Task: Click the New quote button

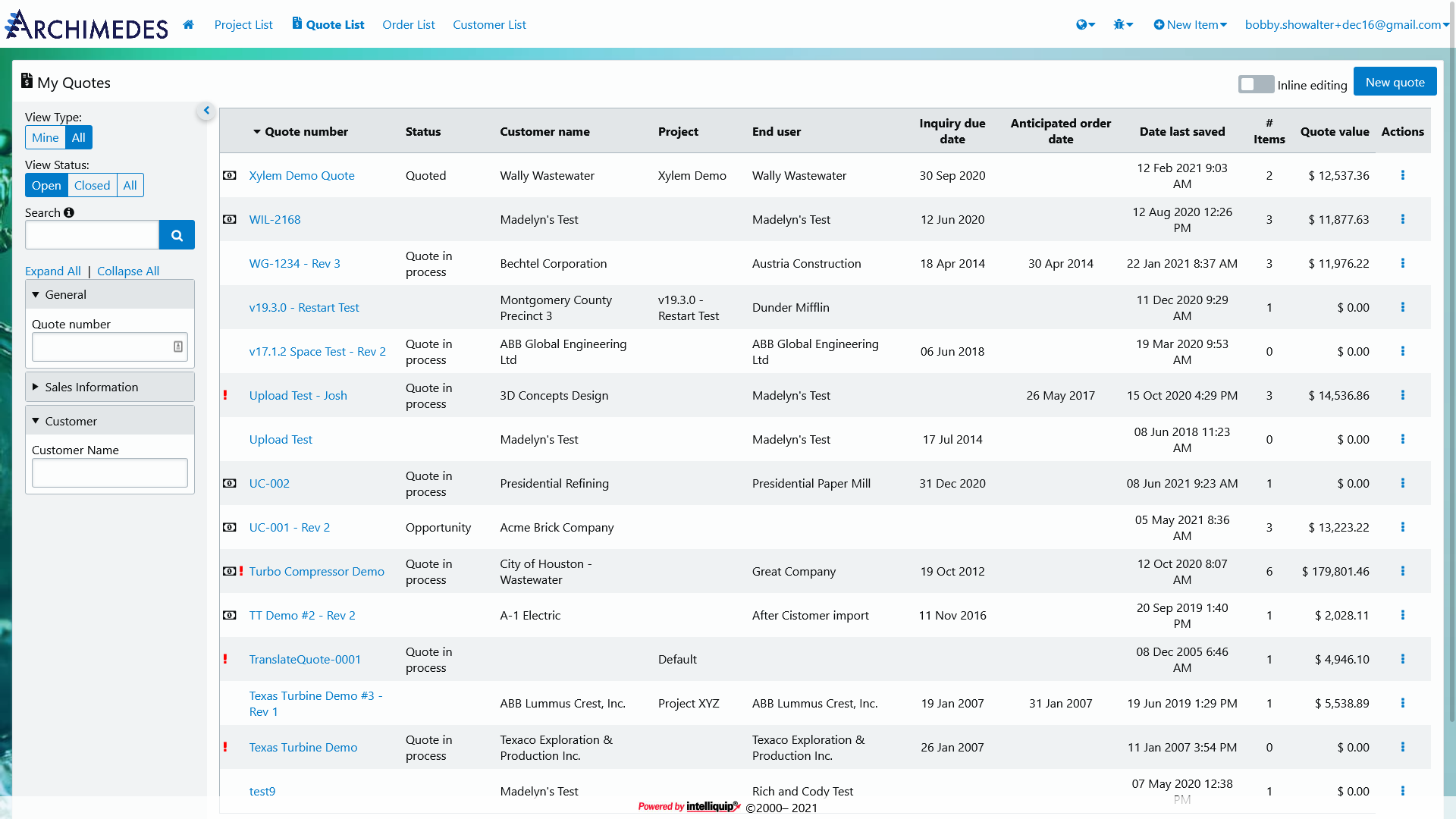Action: point(1395,82)
